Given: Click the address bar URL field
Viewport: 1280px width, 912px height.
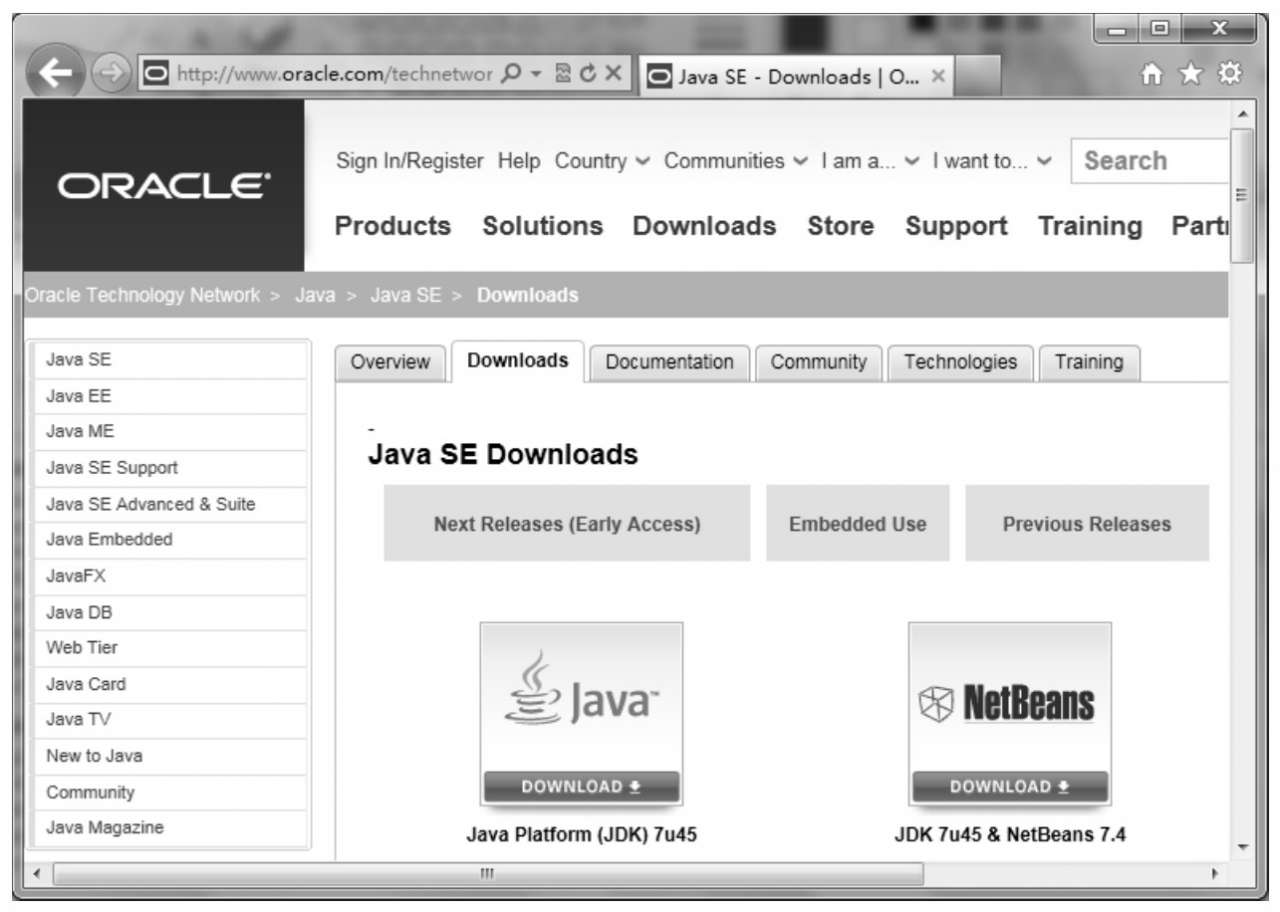Looking at the screenshot, I should pos(332,74).
